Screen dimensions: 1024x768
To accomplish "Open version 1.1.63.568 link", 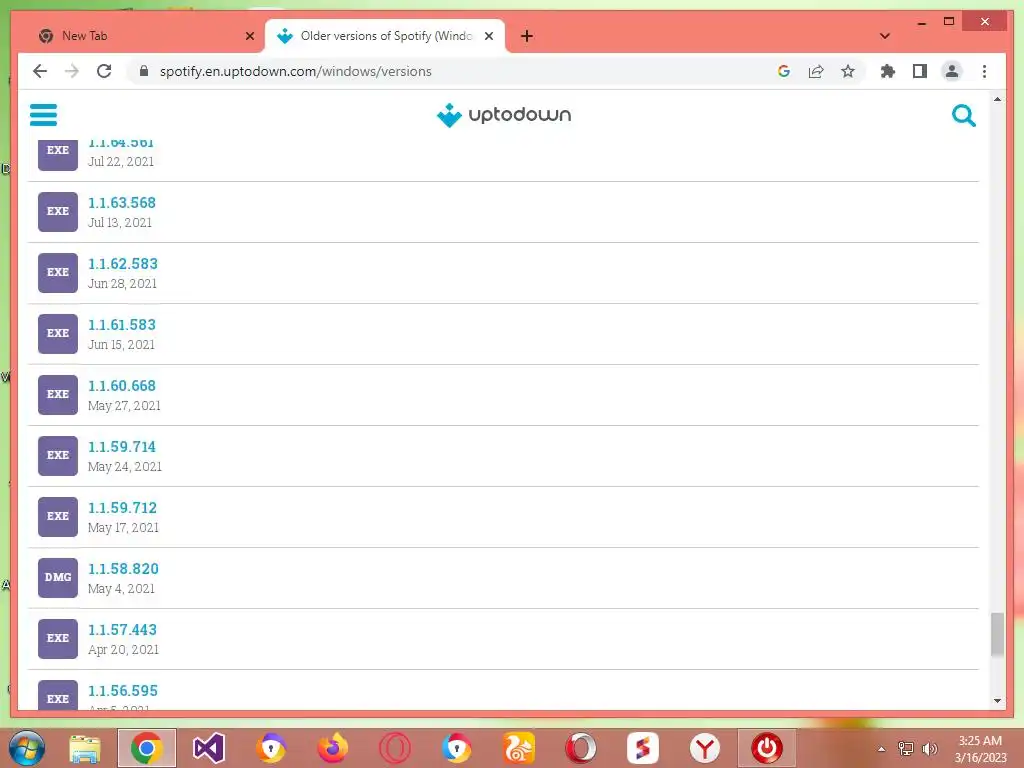I will [121, 203].
